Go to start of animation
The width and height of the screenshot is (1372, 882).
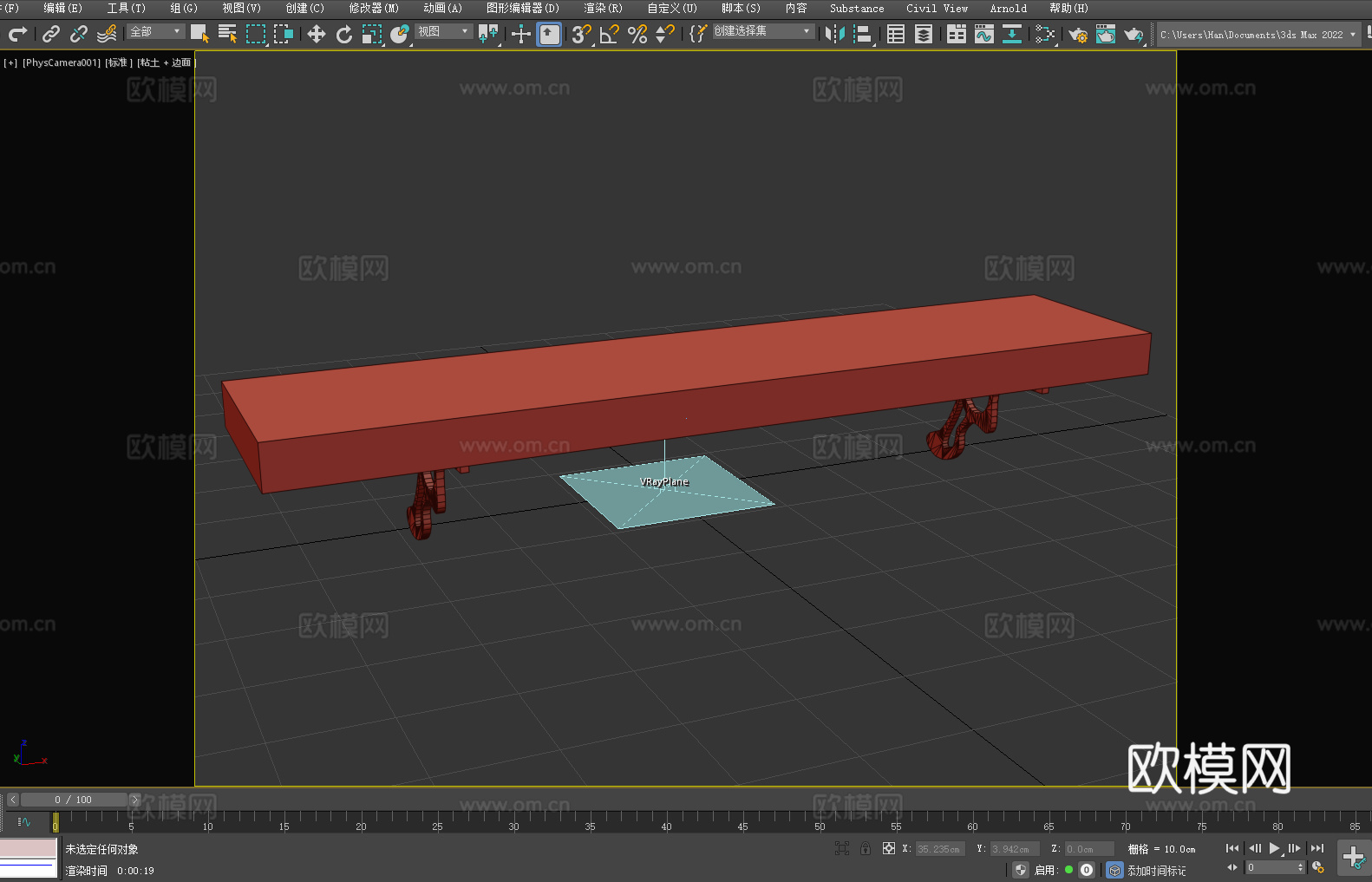1232,848
